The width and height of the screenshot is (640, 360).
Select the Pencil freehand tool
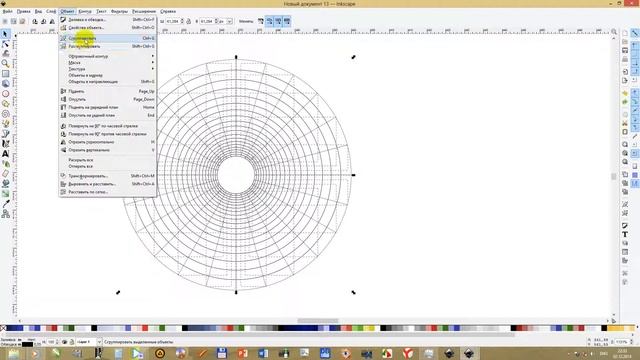click(5, 124)
